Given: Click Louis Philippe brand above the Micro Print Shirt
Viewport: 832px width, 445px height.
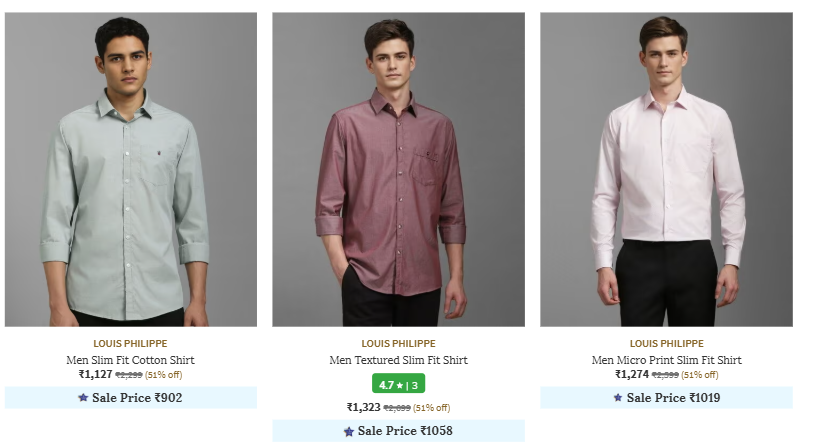Looking at the screenshot, I should coord(666,343).
